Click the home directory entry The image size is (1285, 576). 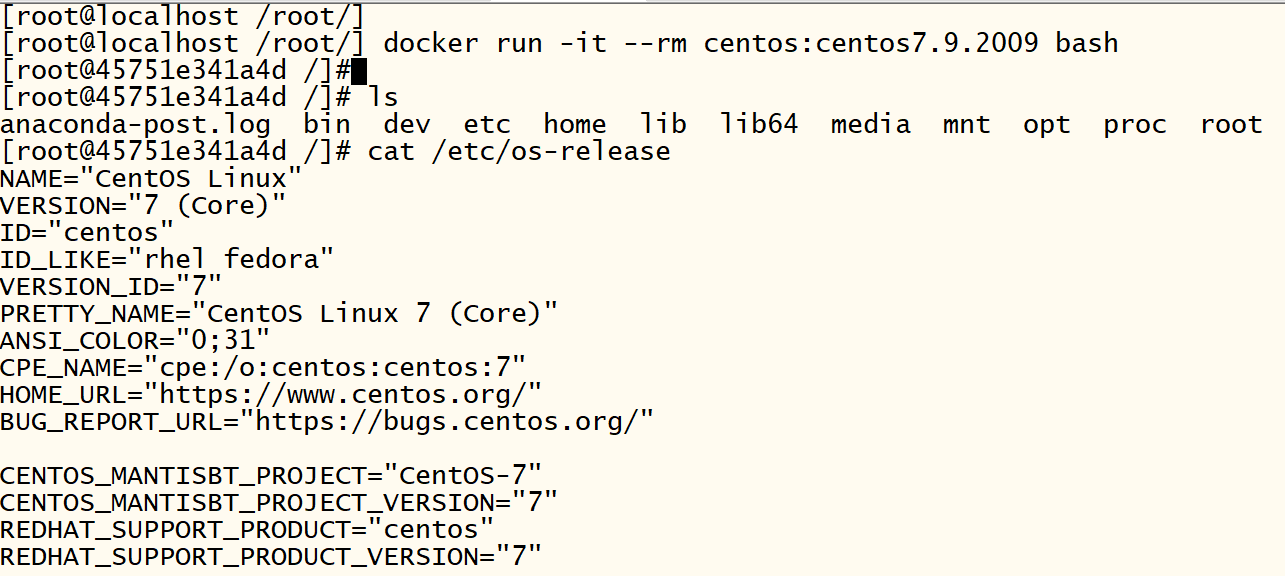tap(575, 125)
